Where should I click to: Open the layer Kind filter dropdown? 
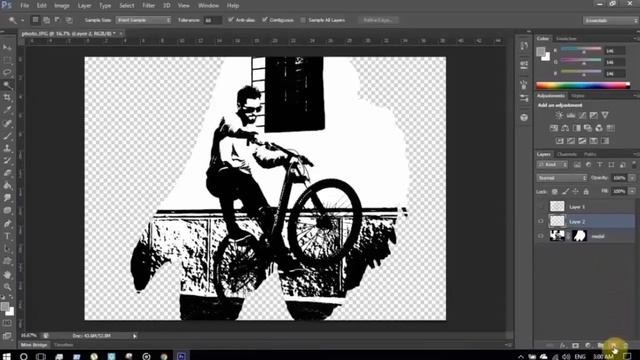coord(552,164)
